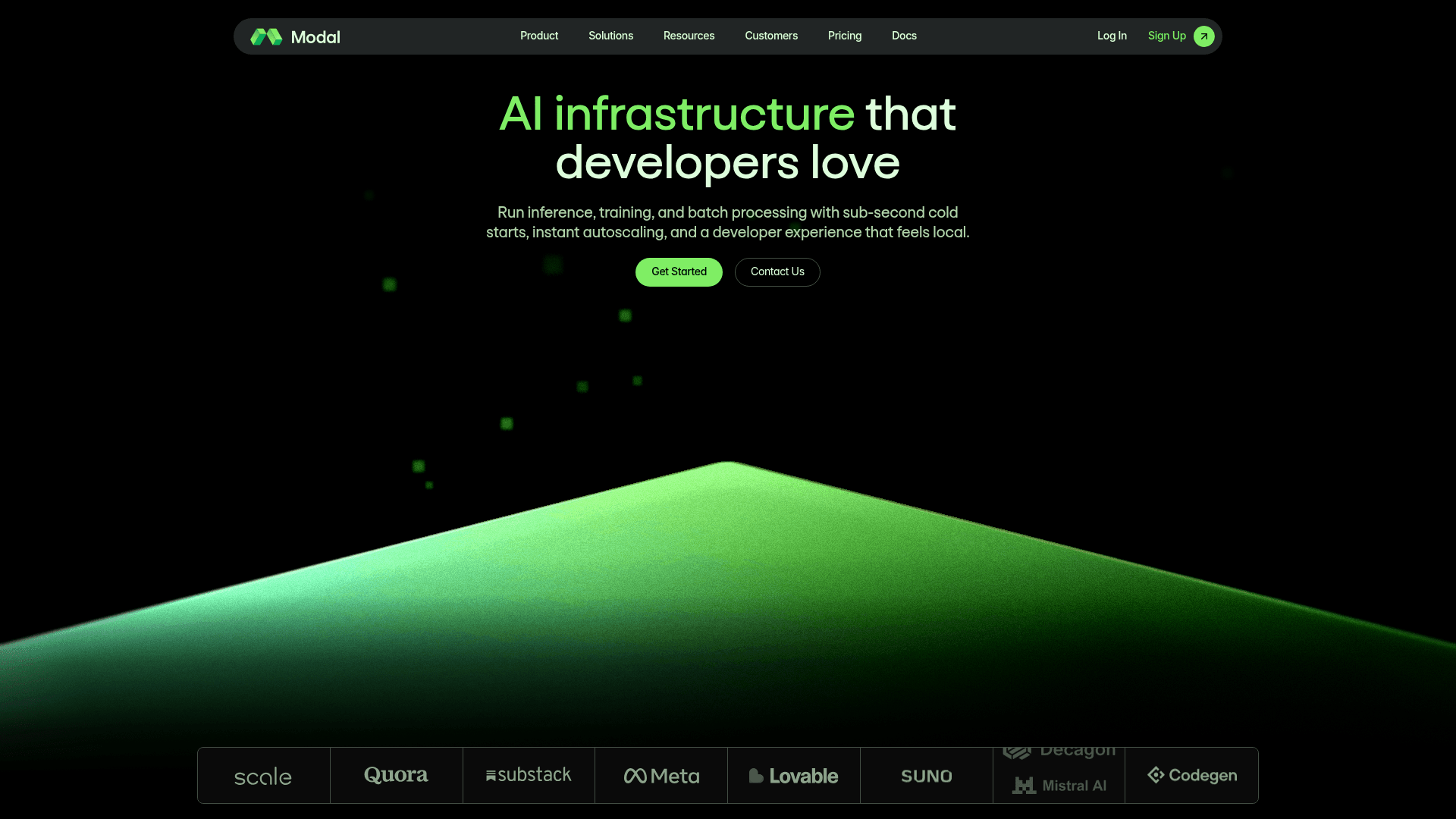Select the Meta infinity logo

point(637,775)
